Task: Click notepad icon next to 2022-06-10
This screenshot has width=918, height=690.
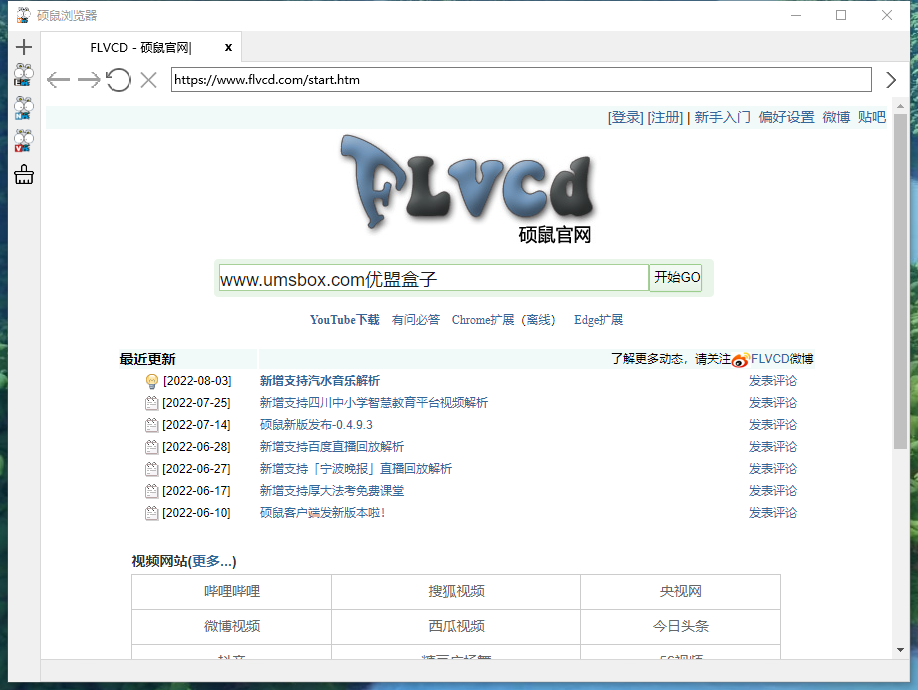Action: (x=152, y=513)
